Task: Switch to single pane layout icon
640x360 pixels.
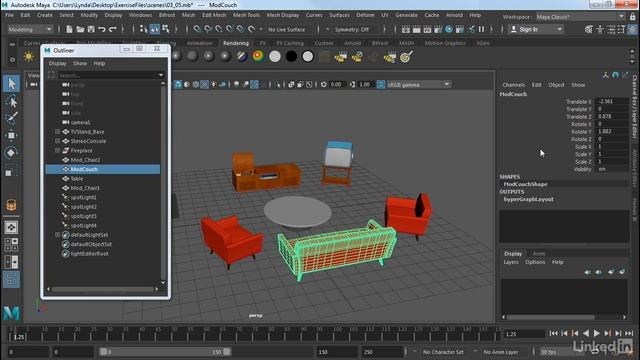Action: [x=11, y=227]
